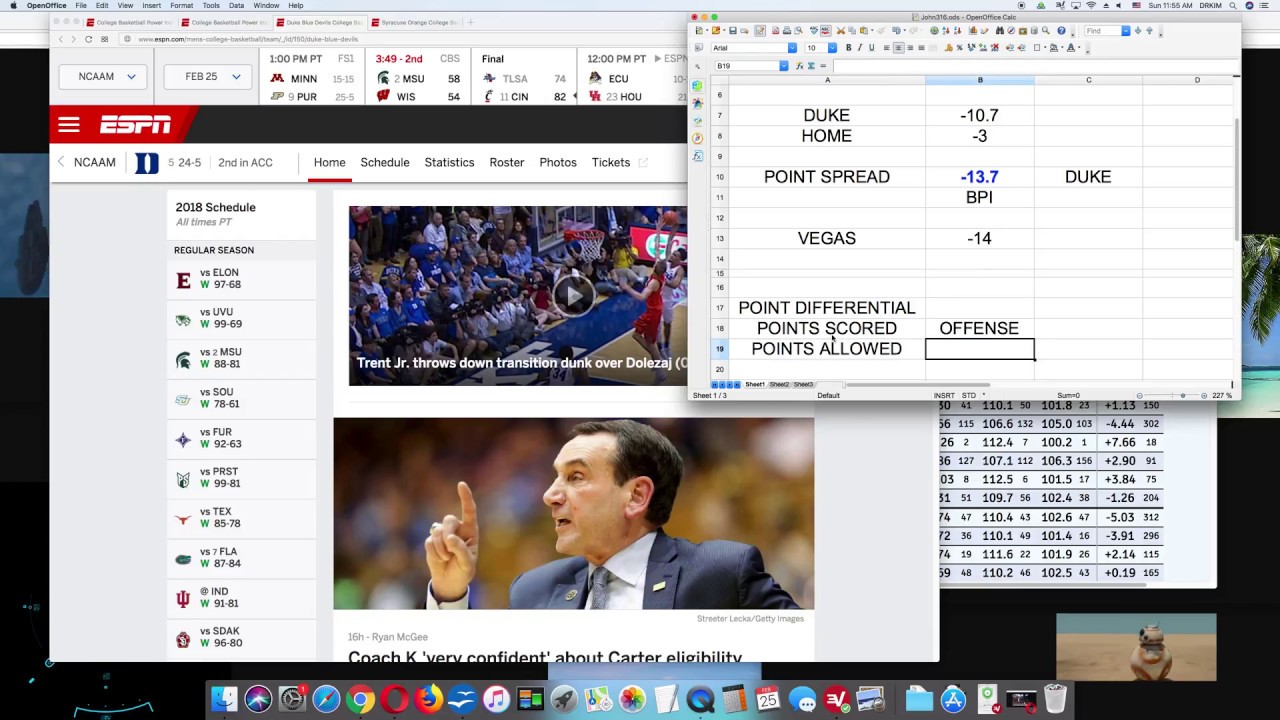Viewport: 1280px width, 720px height.
Task: Click the Italic formatting icon
Action: pyautogui.click(x=860, y=48)
